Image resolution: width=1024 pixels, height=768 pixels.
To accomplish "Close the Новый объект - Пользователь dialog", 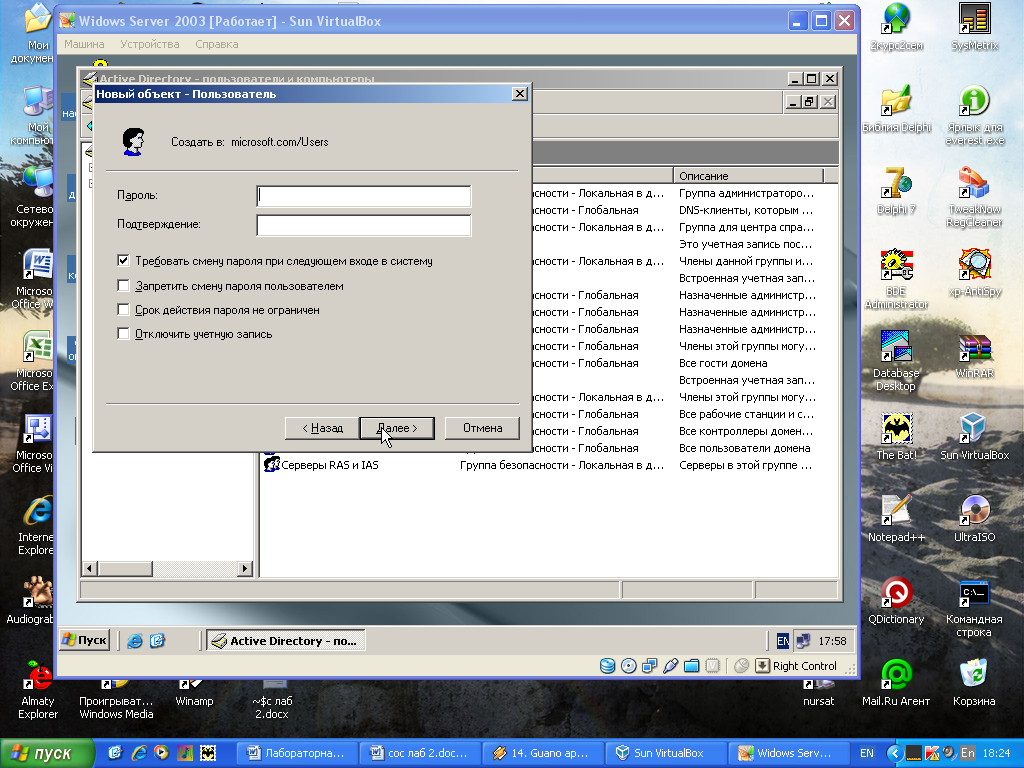I will 519,93.
